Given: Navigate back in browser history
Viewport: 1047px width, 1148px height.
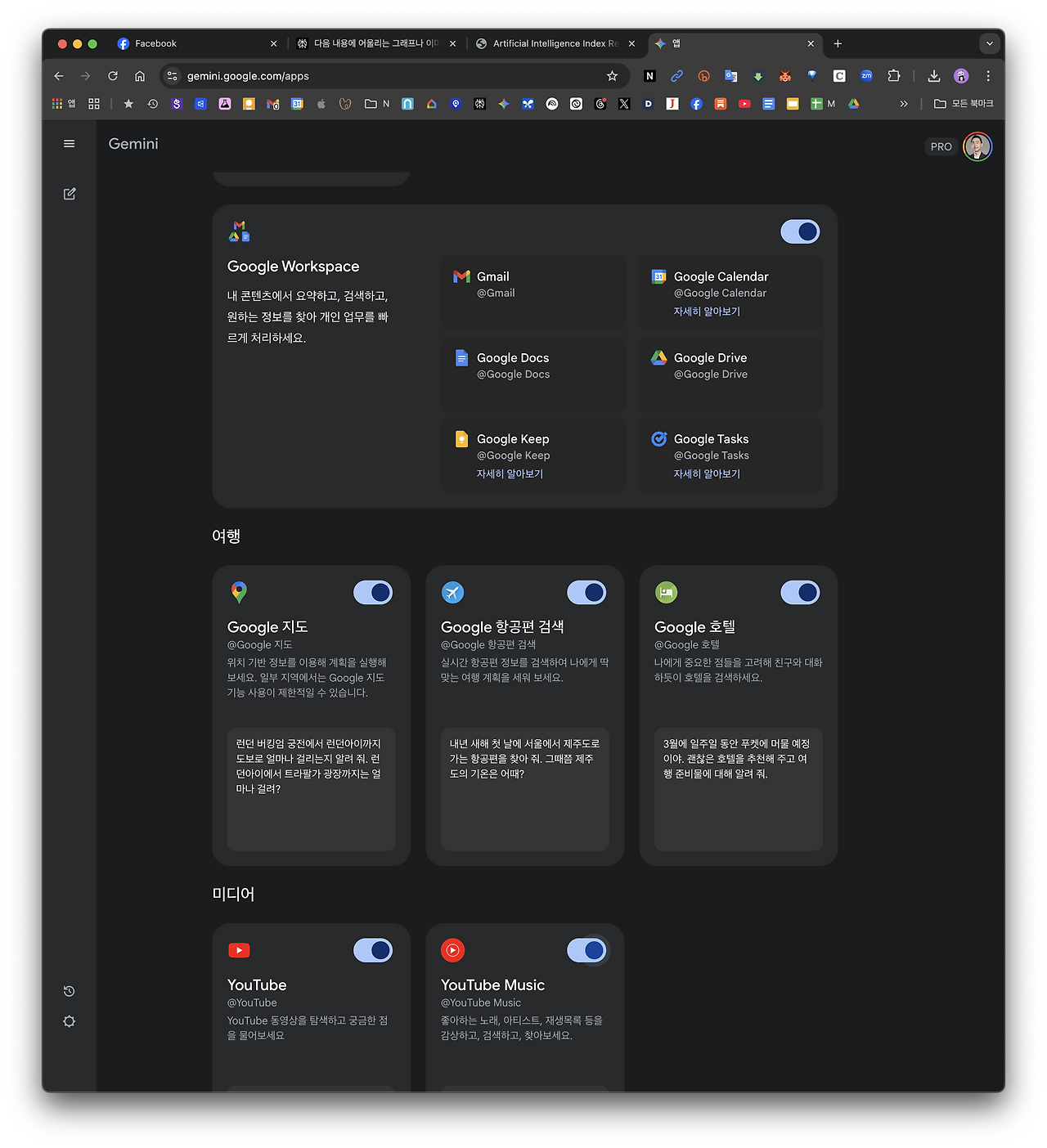Looking at the screenshot, I should tap(59, 76).
